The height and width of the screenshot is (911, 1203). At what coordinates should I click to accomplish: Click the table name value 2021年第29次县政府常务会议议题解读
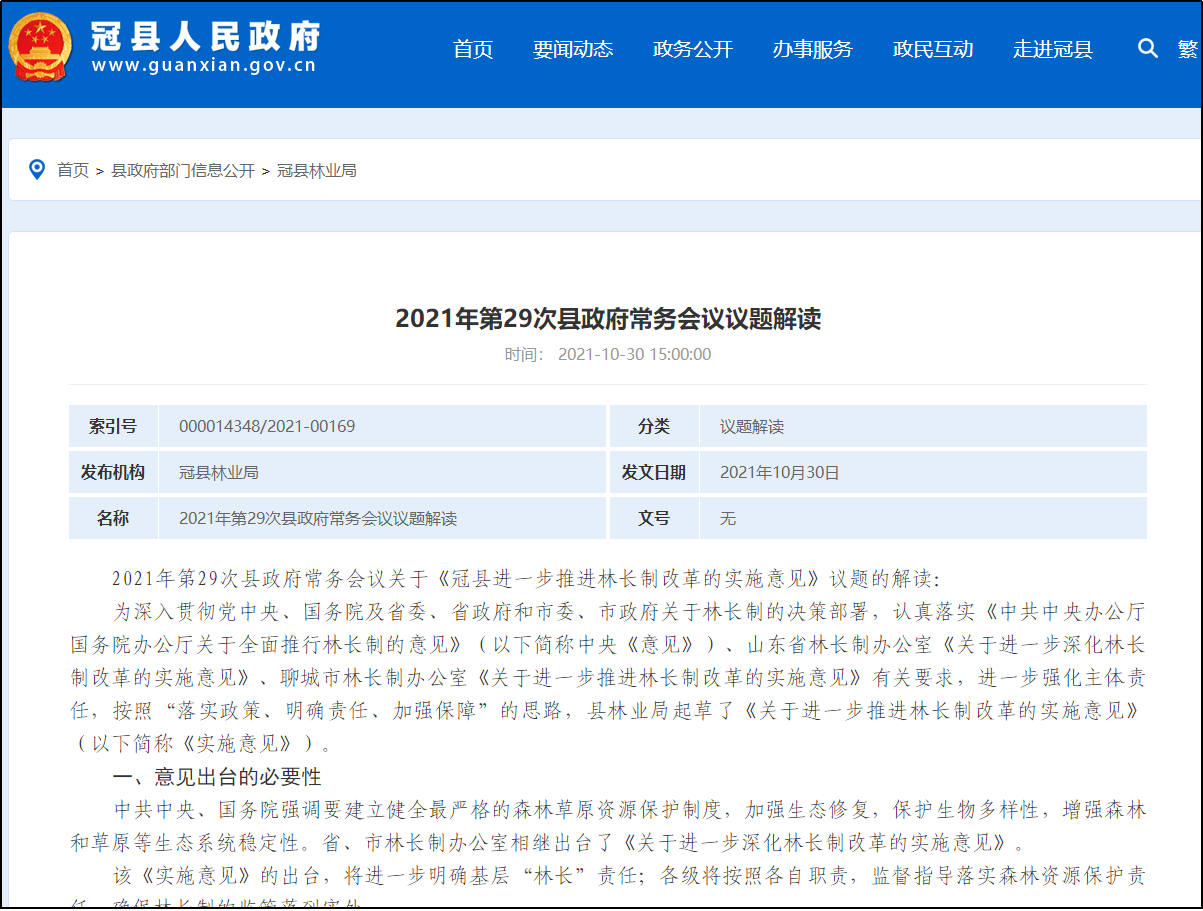[x=318, y=519]
